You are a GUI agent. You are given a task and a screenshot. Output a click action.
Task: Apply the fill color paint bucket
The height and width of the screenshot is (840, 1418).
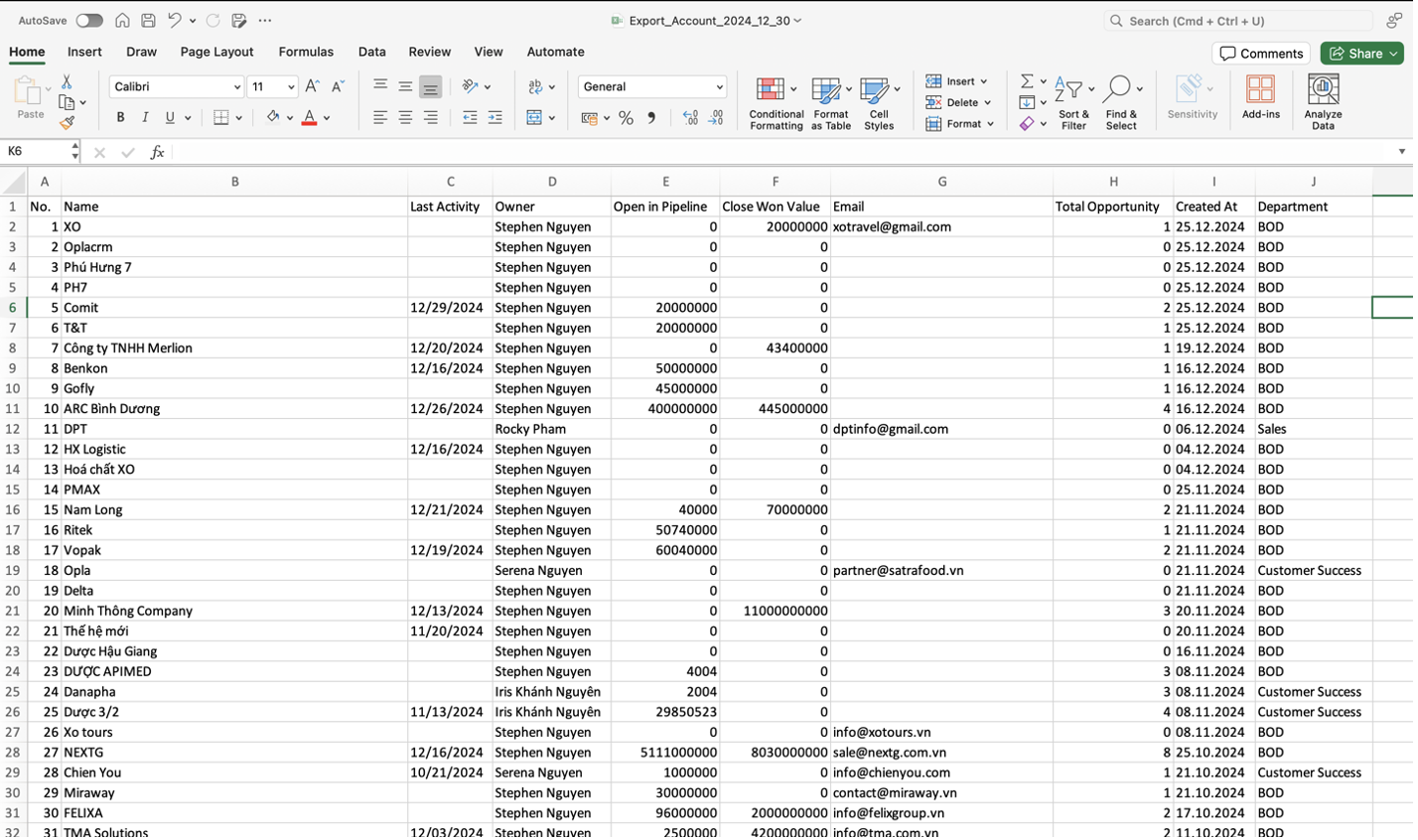click(273, 118)
